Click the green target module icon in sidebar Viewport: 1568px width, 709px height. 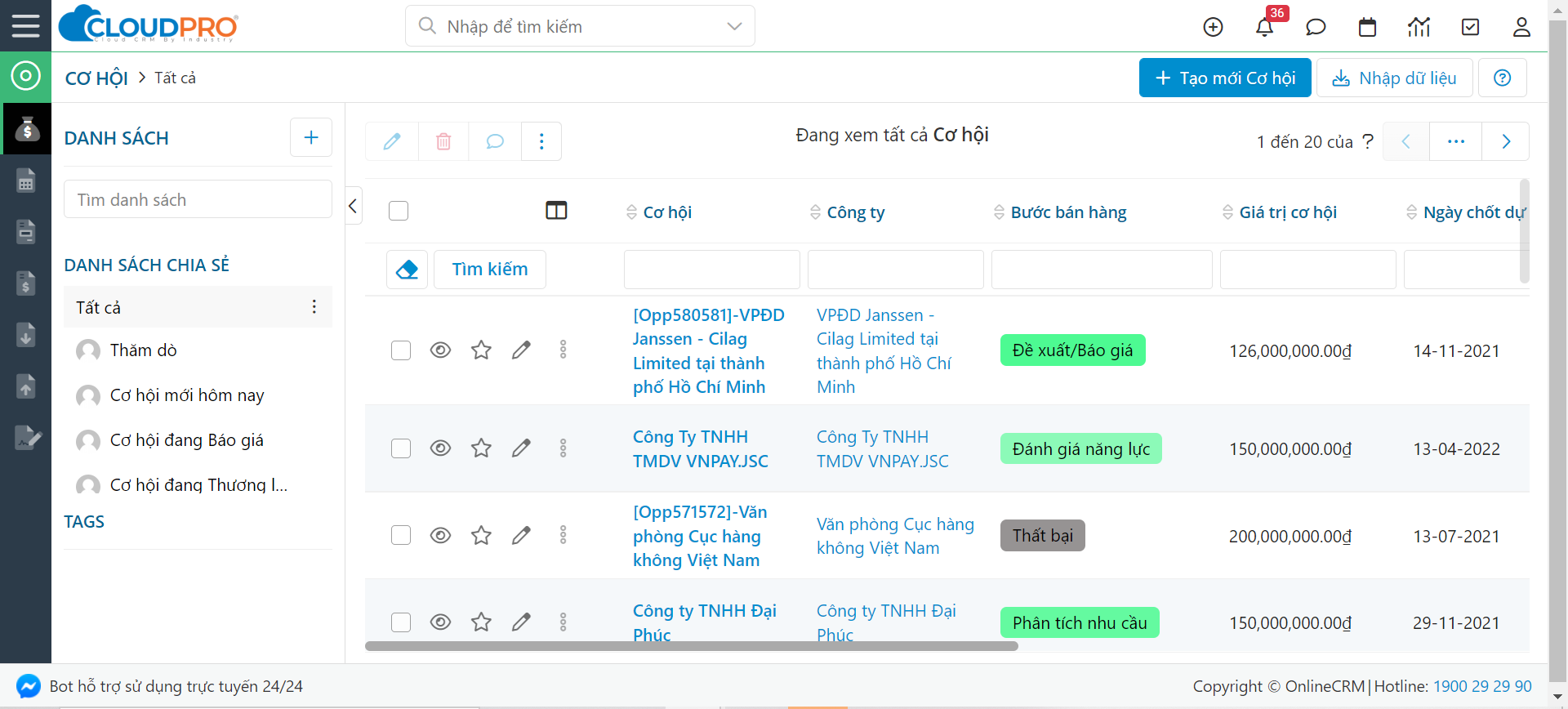click(25, 77)
